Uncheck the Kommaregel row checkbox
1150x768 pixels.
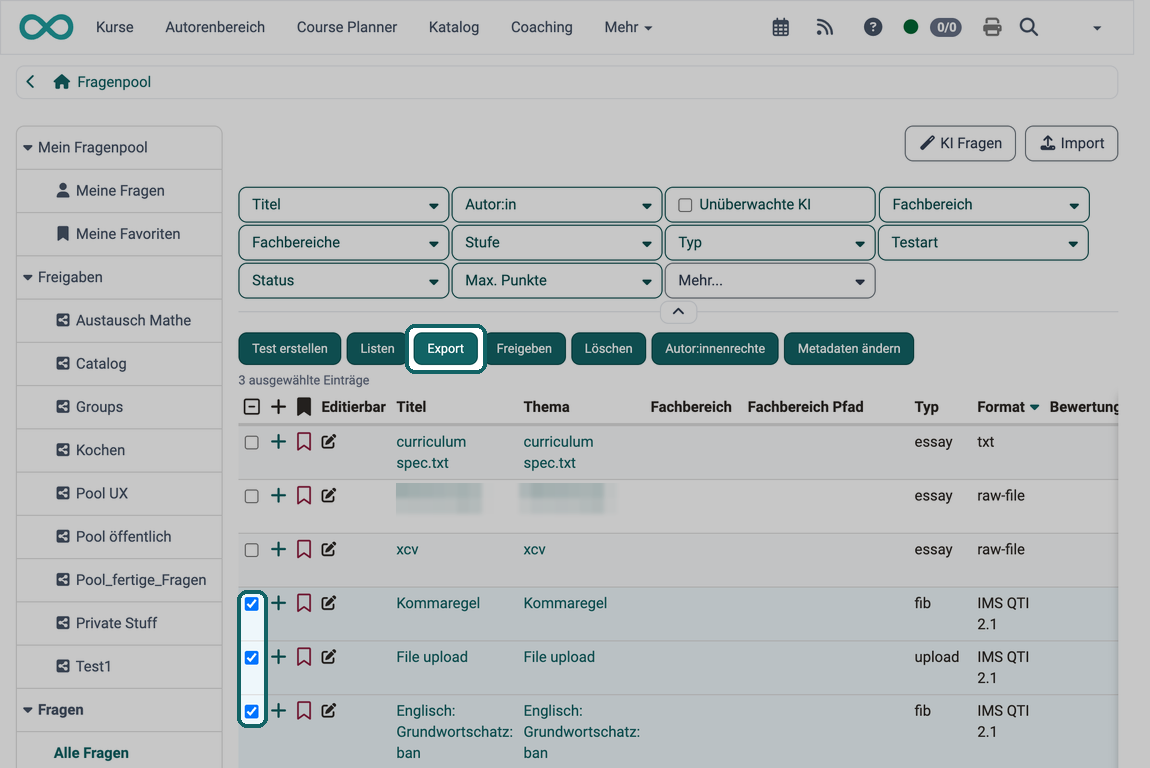click(252, 604)
